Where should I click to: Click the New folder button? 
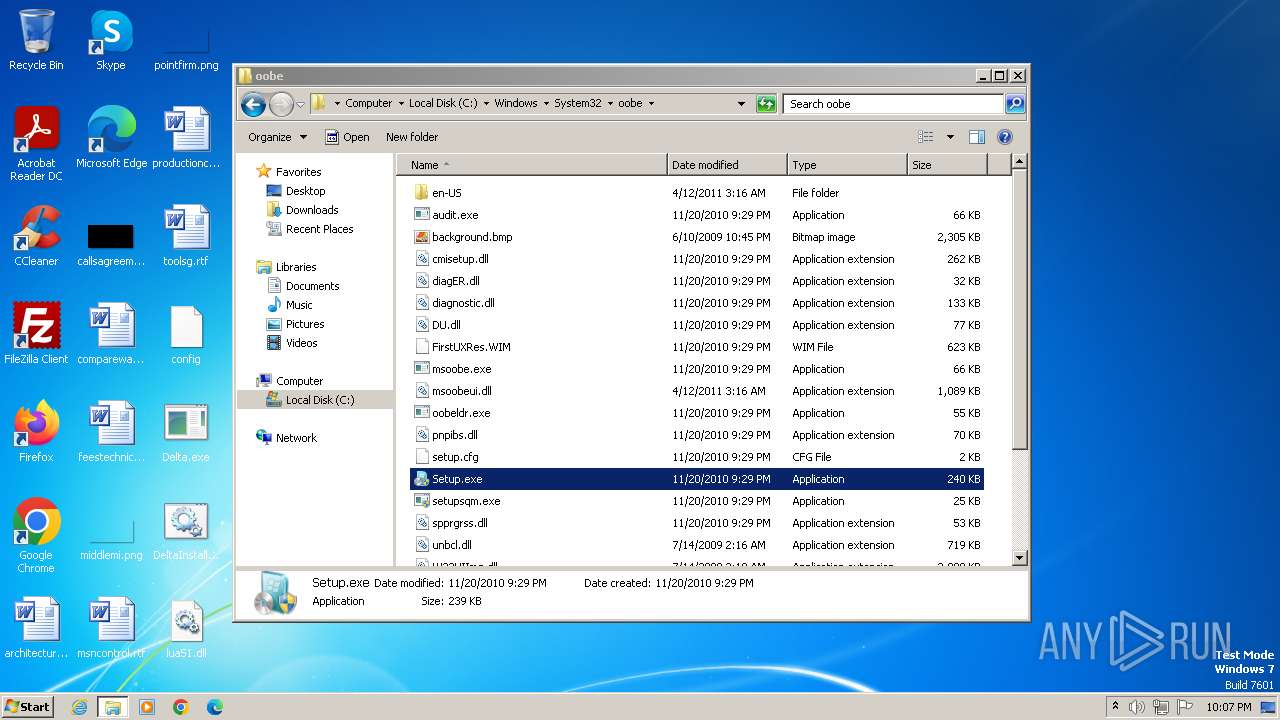[x=412, y=137]
